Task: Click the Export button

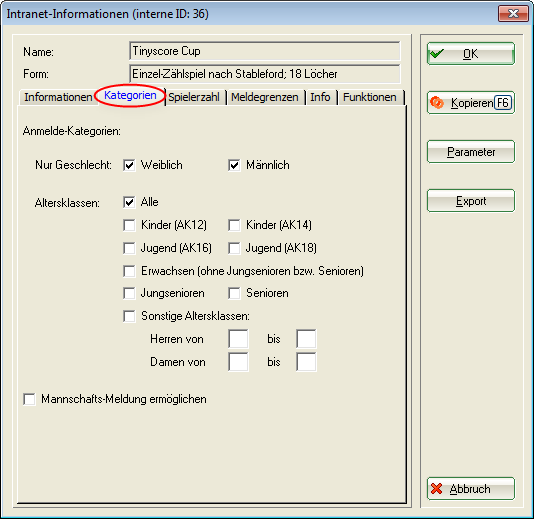Action: [x=471, y=201]
